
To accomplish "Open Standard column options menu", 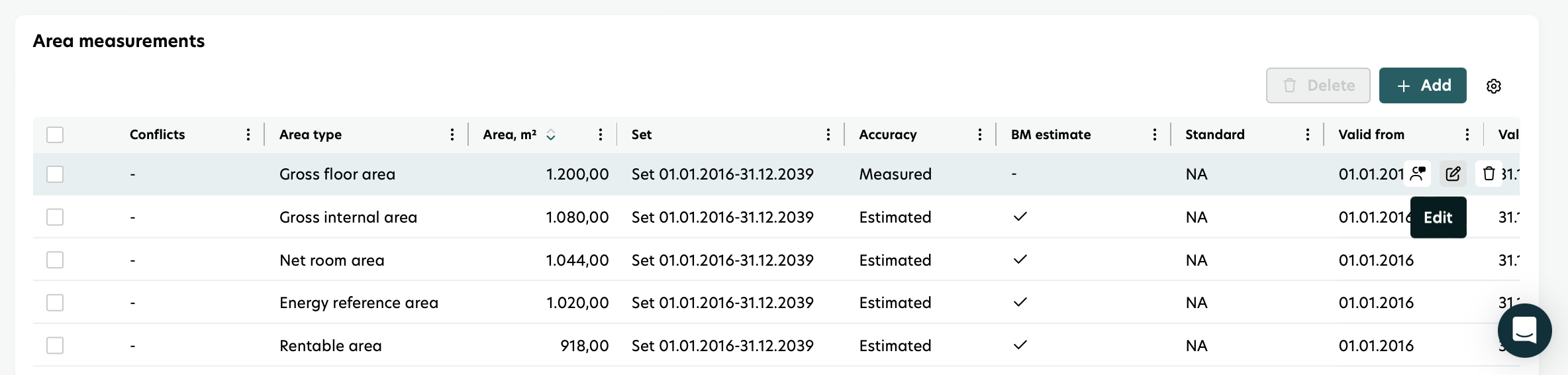I will click(x=1308, y=134).
